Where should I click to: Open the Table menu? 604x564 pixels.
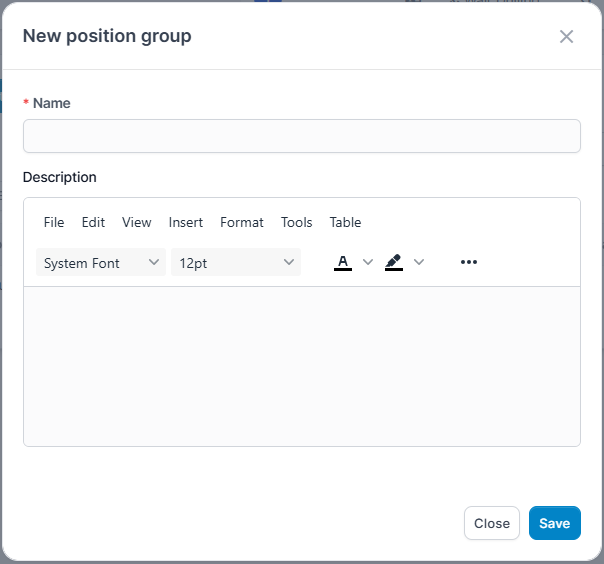[x=345, y=222]
